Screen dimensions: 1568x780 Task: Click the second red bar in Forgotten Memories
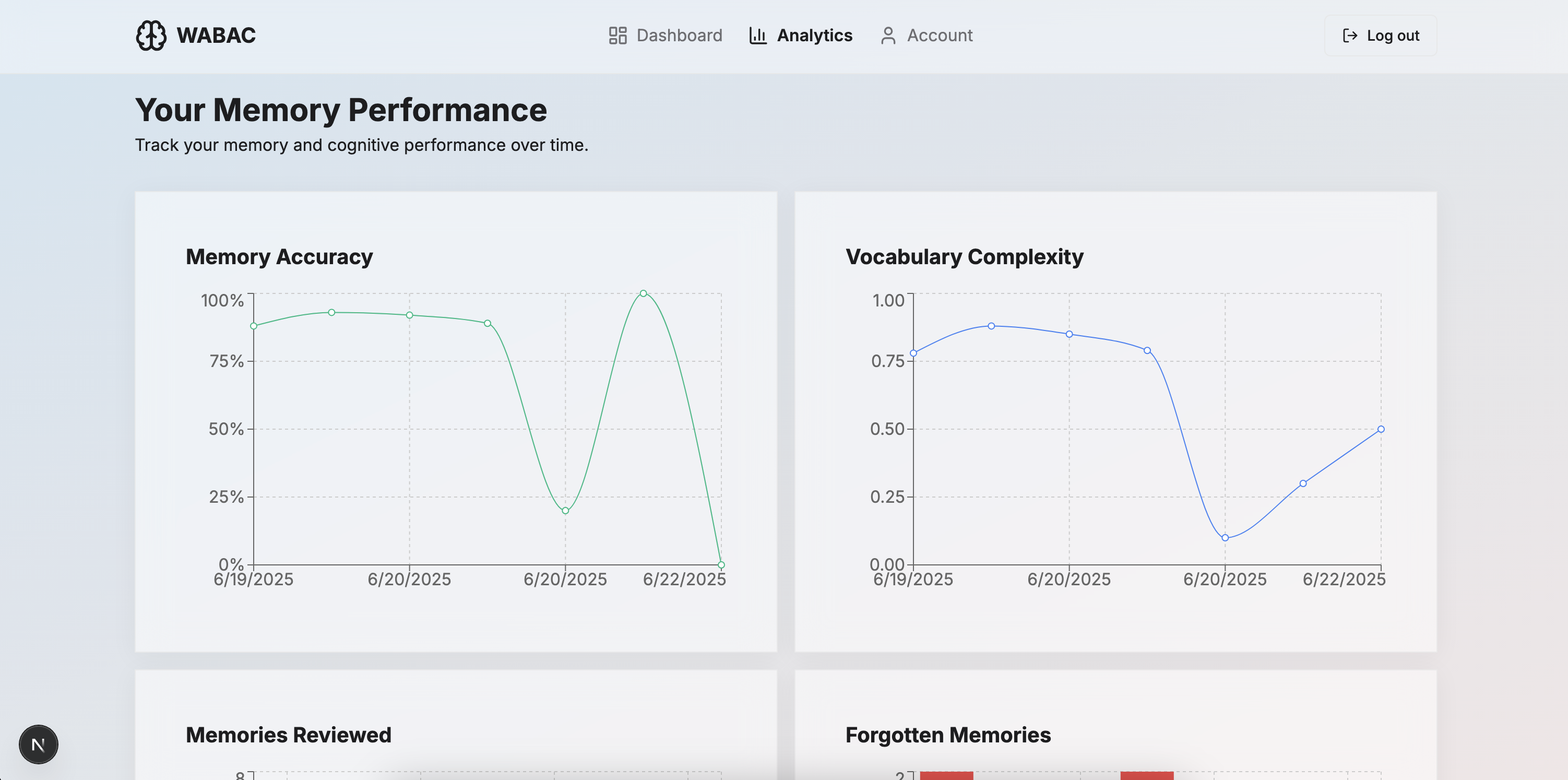tap(1146, 775)
